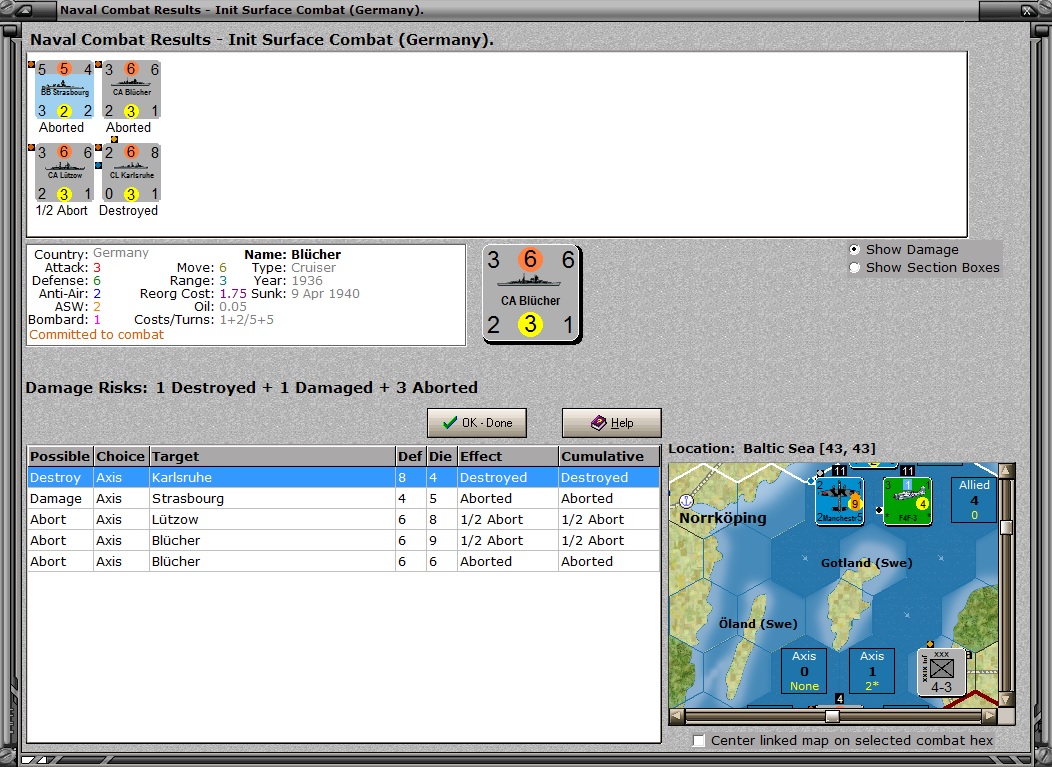This screenshot has height=767, width=1052.
Task: Select Show Section Boxes radio button
Action: [854, 268]
